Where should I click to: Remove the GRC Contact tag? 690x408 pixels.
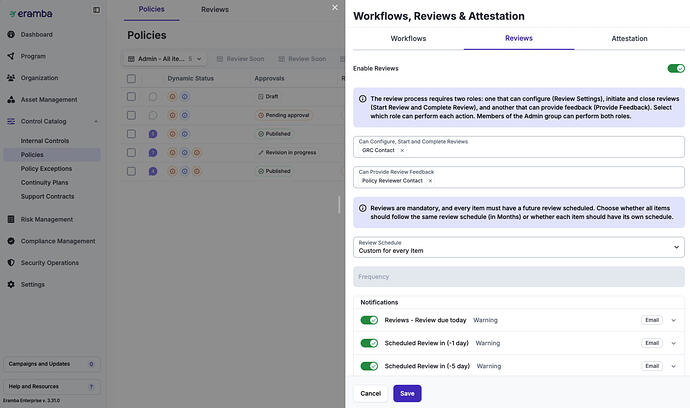pos(402,151)
